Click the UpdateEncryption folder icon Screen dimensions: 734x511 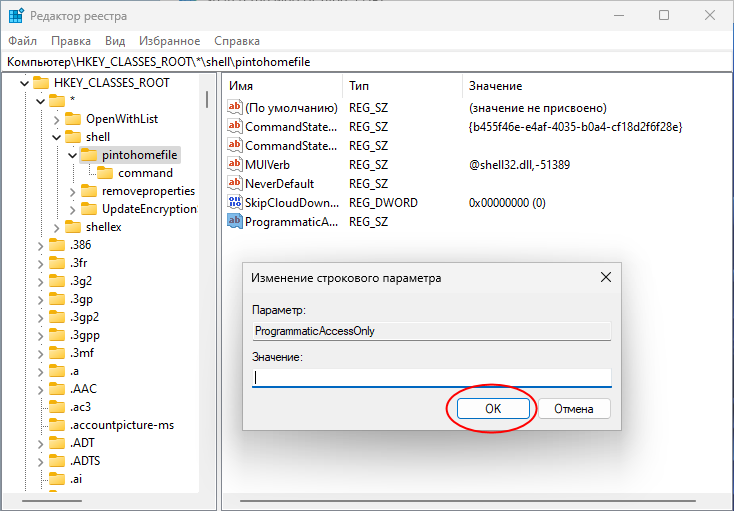(x=89, y=209)
